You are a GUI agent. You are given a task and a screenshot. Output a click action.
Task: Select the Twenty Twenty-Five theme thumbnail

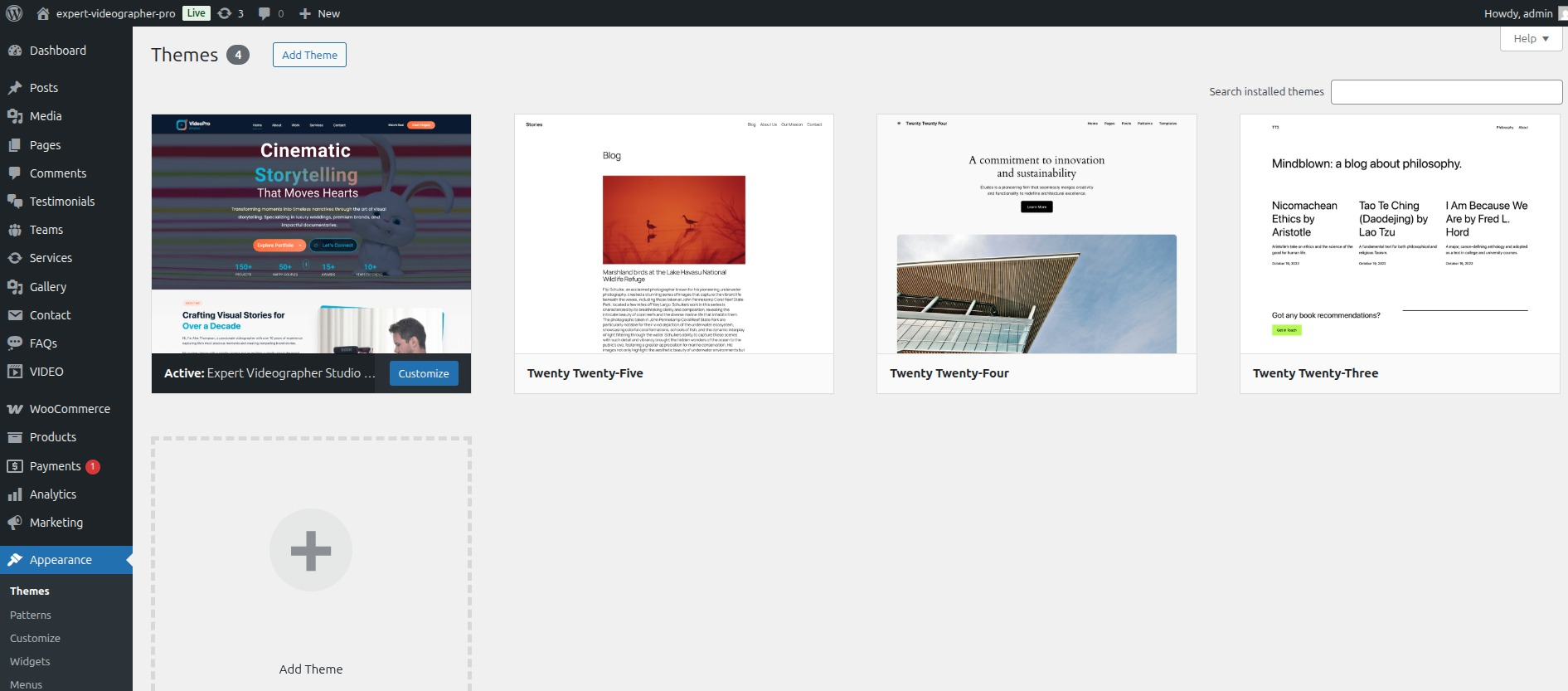[674, 234]
